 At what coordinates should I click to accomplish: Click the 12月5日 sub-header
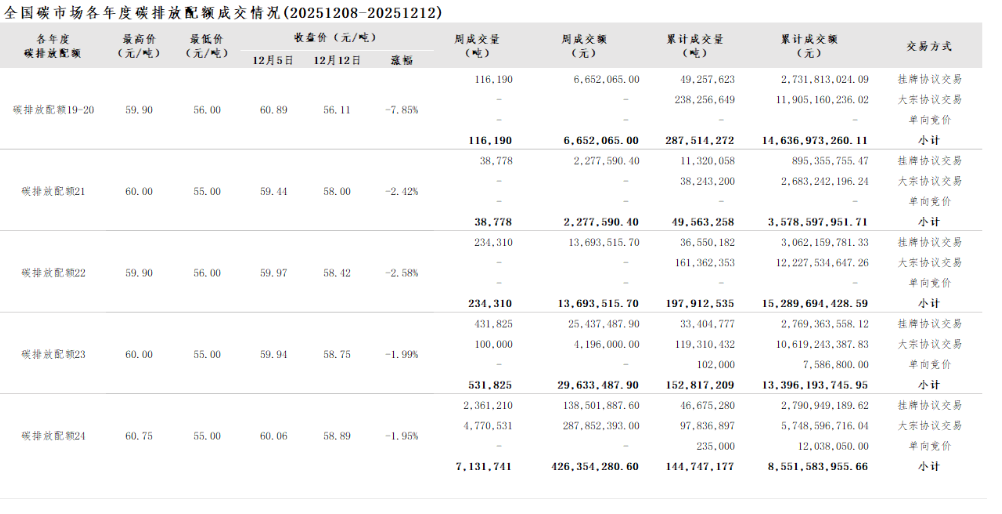[x=273, y=60]
